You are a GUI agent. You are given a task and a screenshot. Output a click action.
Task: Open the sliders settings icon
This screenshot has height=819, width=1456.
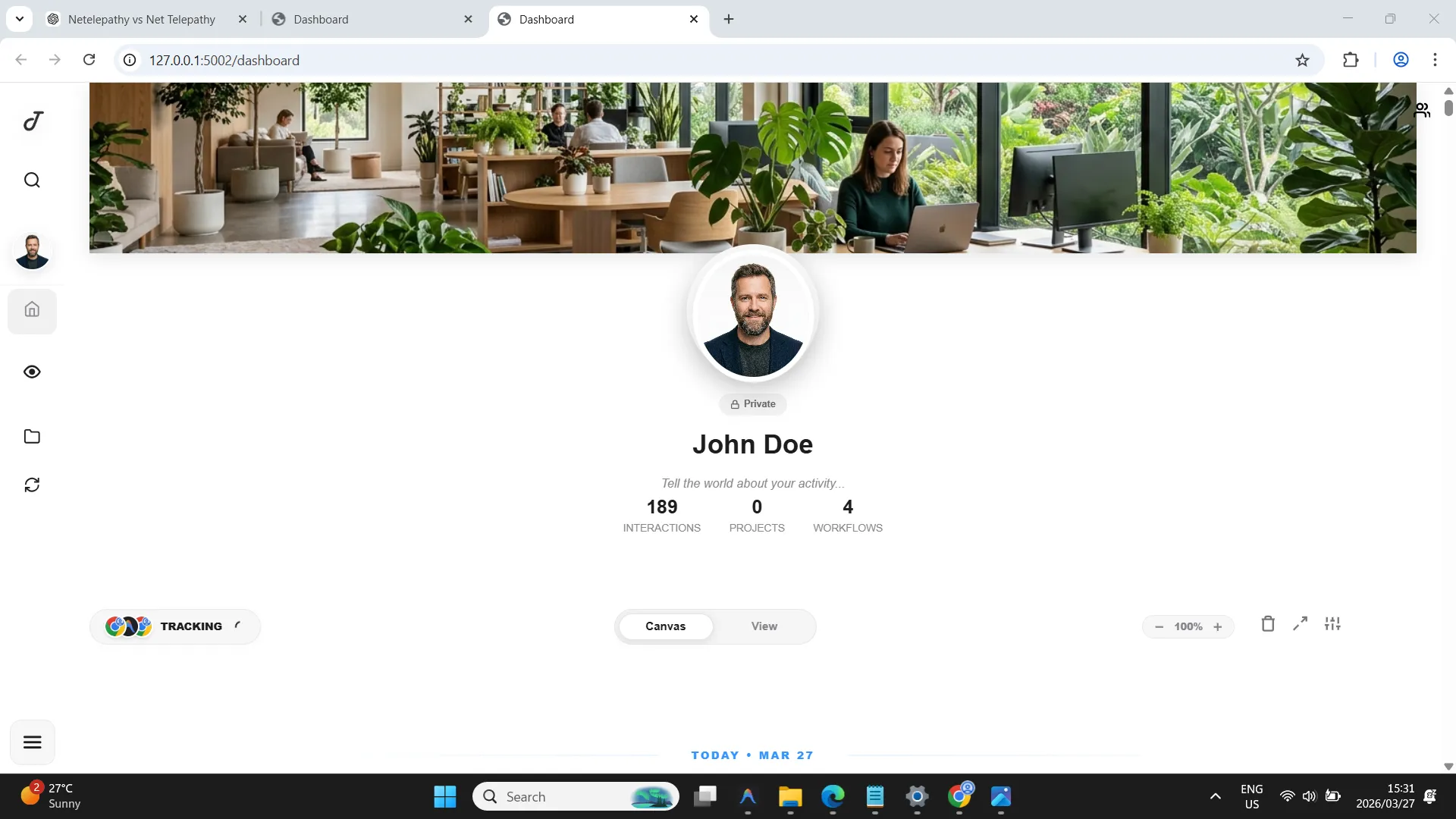click(1332, 624)
